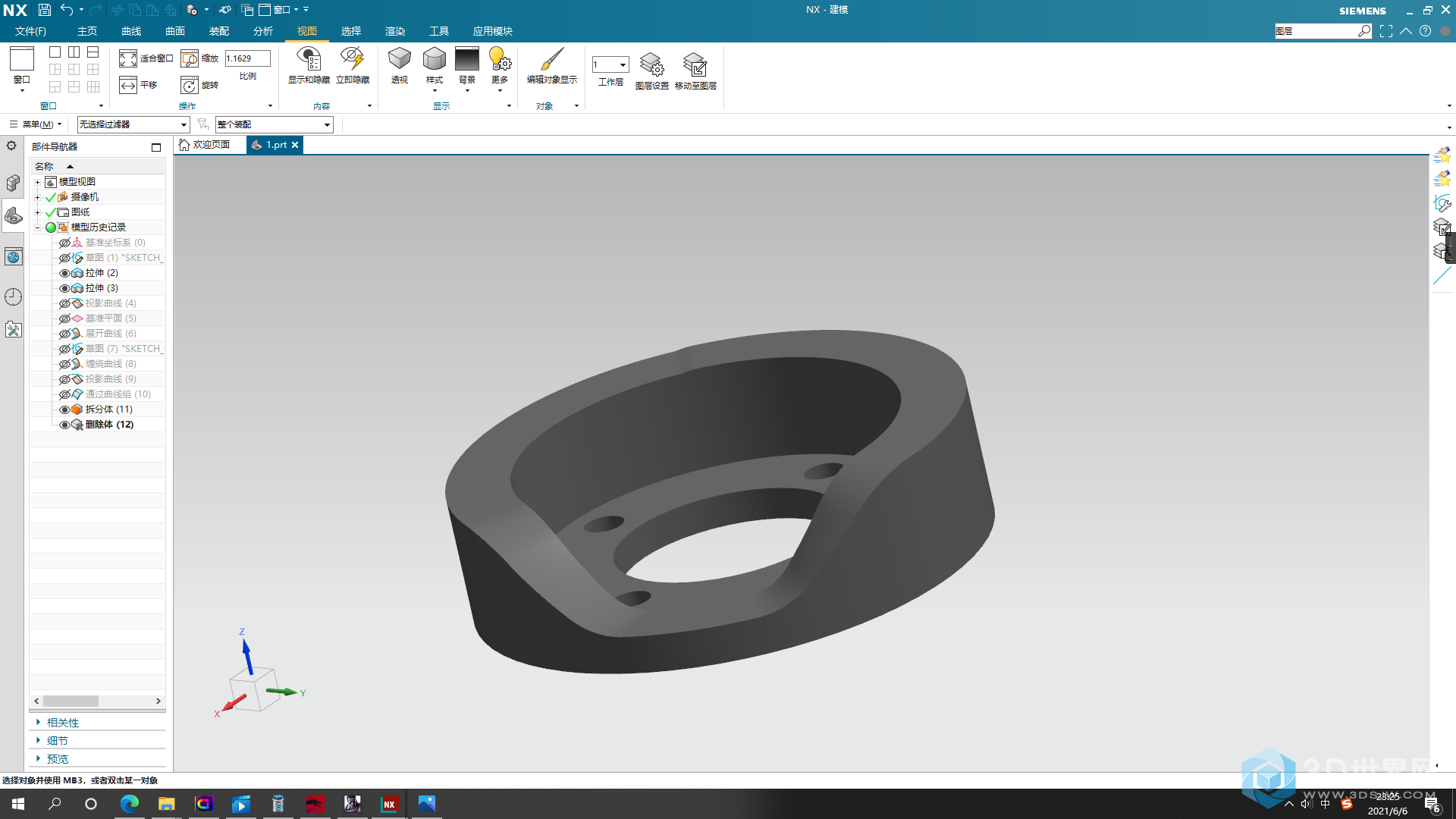Show the hidden 缠绕曲线 (8)
1456x819 pixels.
pyautogui.click(x=64, y=364)
